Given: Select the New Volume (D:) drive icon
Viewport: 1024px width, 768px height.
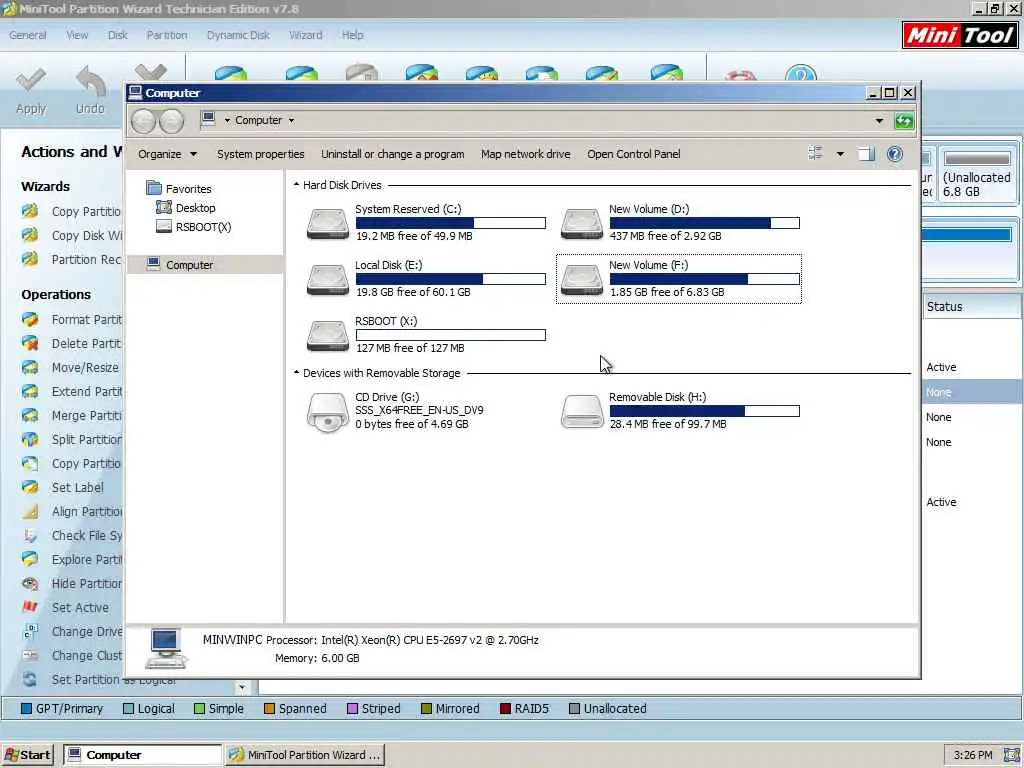Looking at the screenshot, I should pyautogui.click(x=582, y=223).
